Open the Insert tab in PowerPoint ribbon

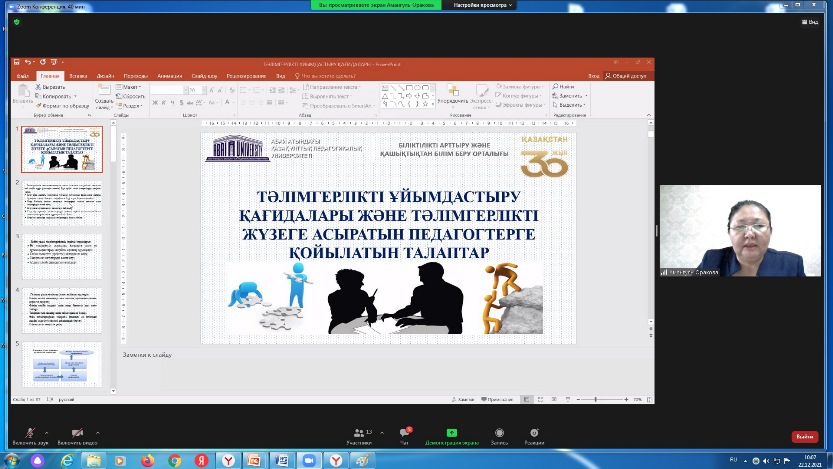(x=78, y=76)
